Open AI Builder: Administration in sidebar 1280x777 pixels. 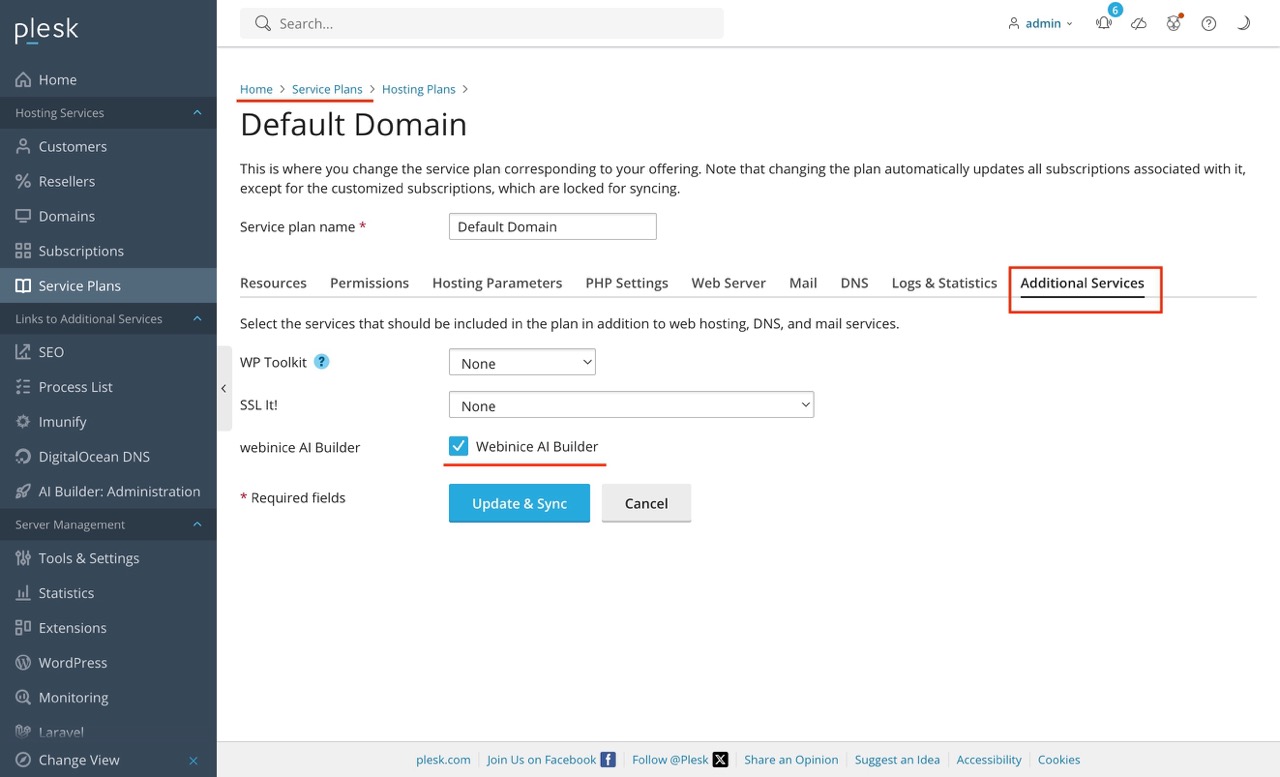pos(119,492)
